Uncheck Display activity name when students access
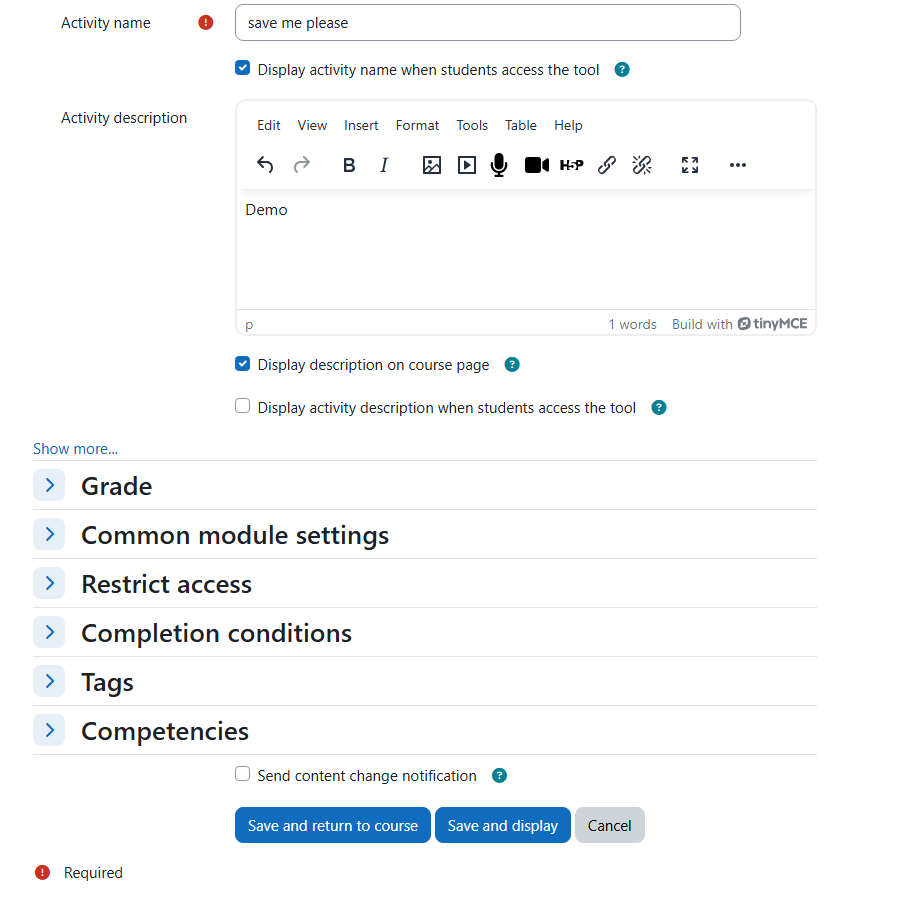 (x=243, y=69)
